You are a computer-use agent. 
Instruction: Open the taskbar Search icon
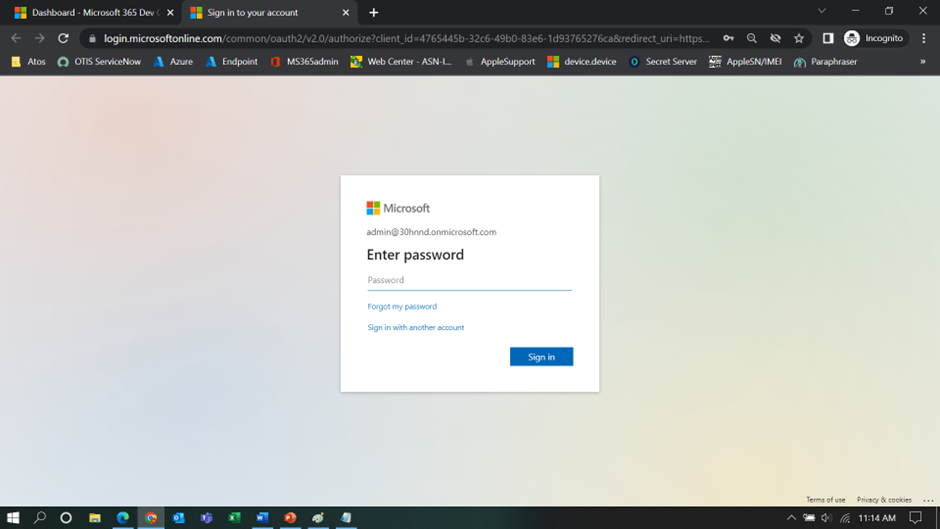[x=40, y=518]
